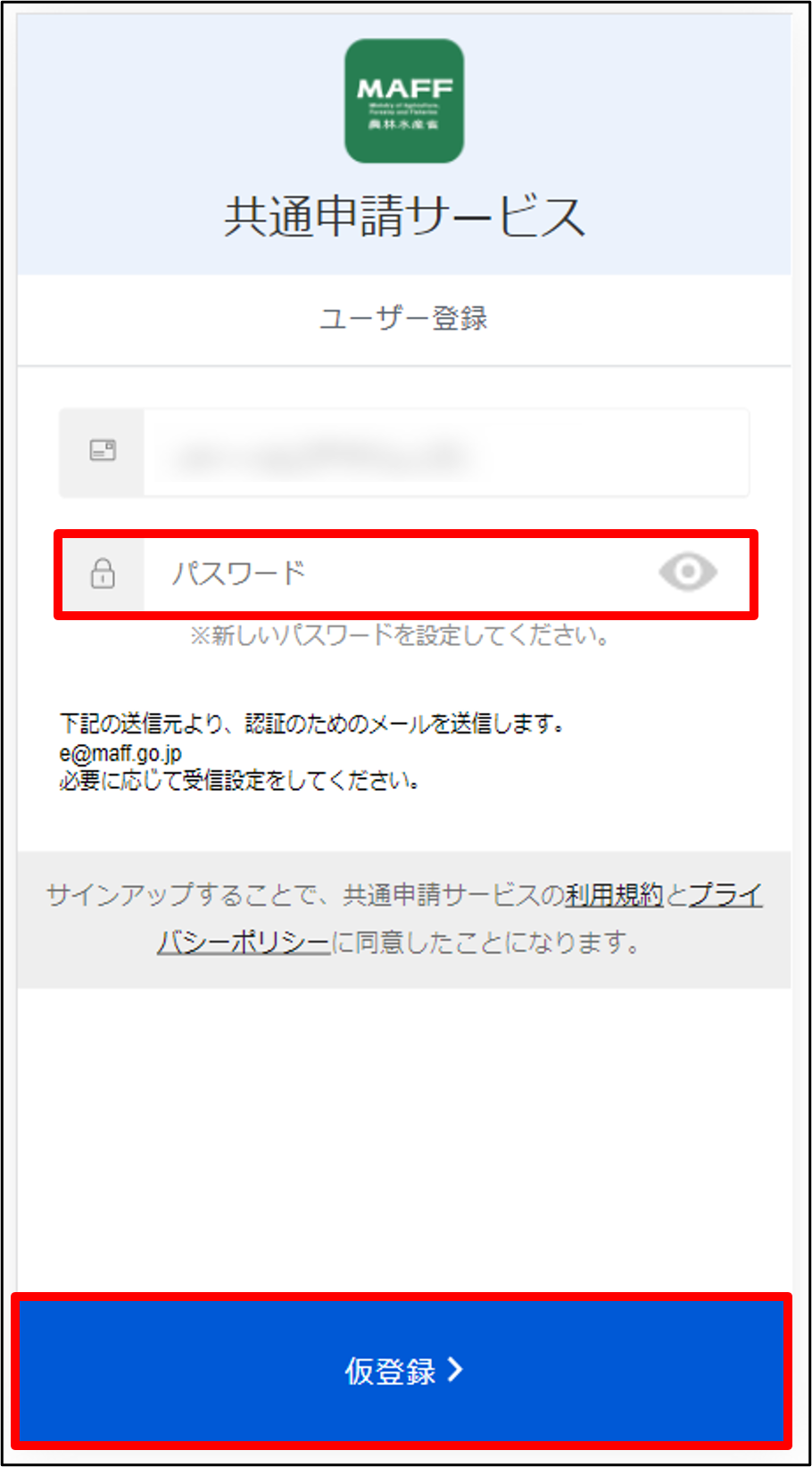Click the chevron arrow next to 仮登録

455,1369
